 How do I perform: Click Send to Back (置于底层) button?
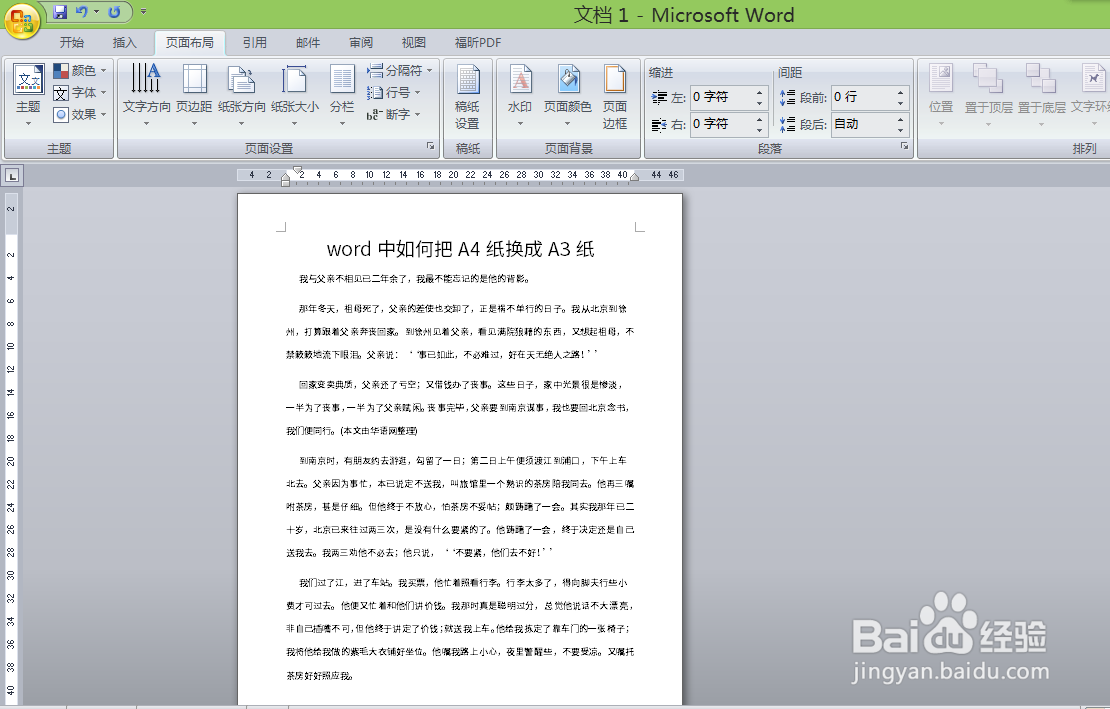(1041, 96)
